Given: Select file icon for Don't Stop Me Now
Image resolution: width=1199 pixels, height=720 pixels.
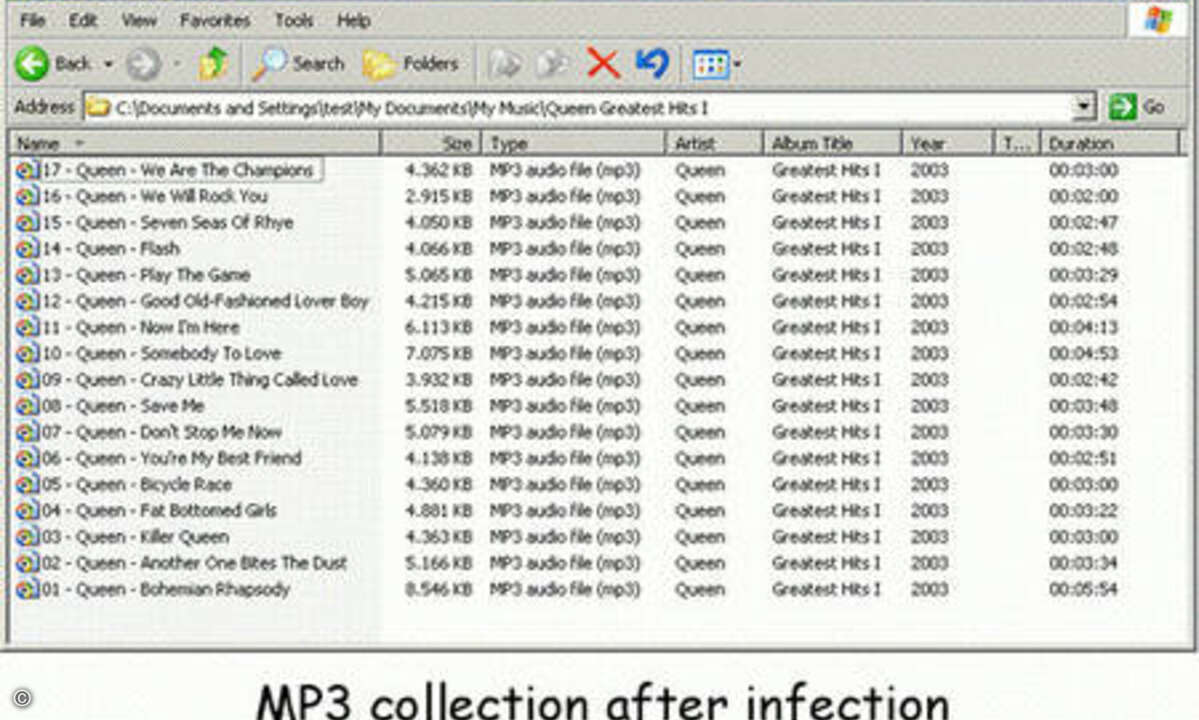Looking at the screenshot, I should 27,432.
